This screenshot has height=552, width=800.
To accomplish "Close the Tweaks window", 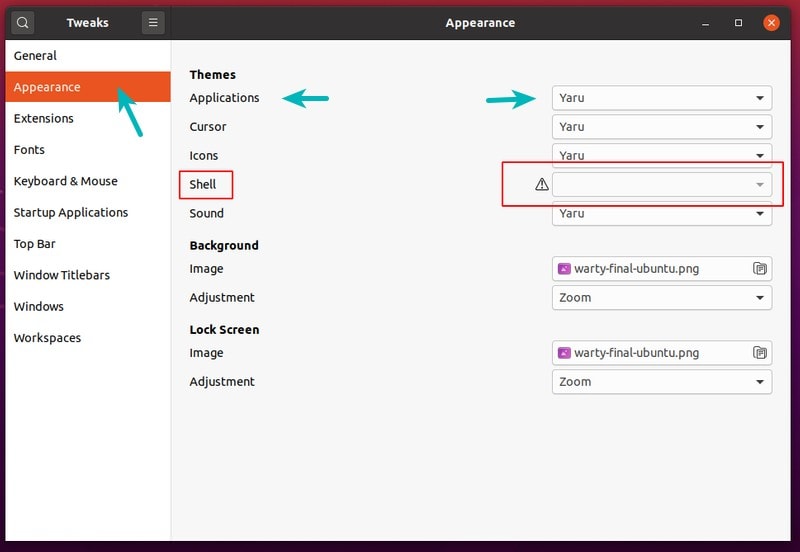I will [x=771, y=23].
